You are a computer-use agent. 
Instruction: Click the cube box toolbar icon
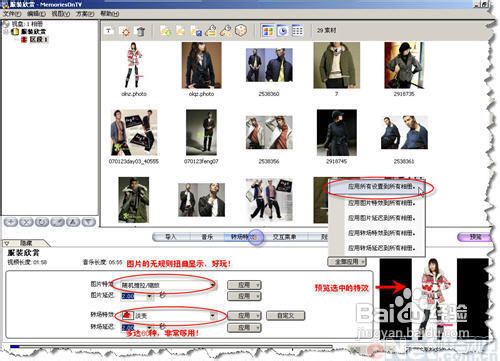click(x=241, y=31)
